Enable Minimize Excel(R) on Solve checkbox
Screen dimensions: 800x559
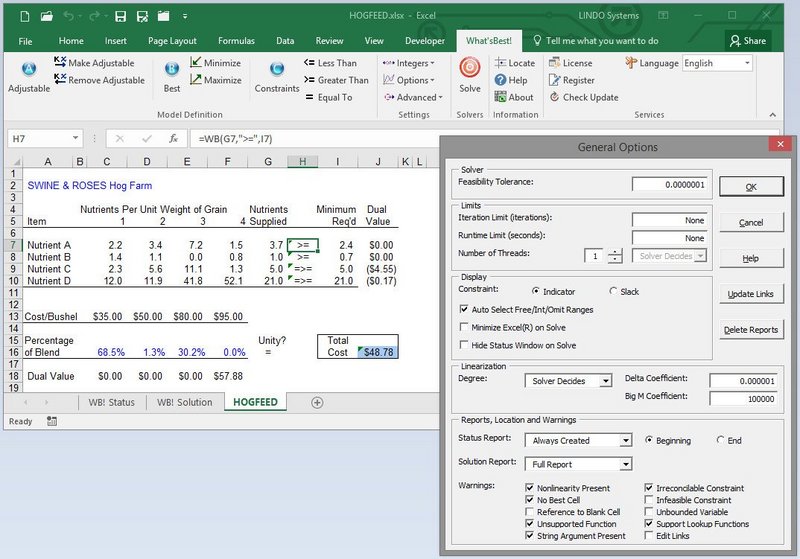pyautogui.click(x=464, y=327)
